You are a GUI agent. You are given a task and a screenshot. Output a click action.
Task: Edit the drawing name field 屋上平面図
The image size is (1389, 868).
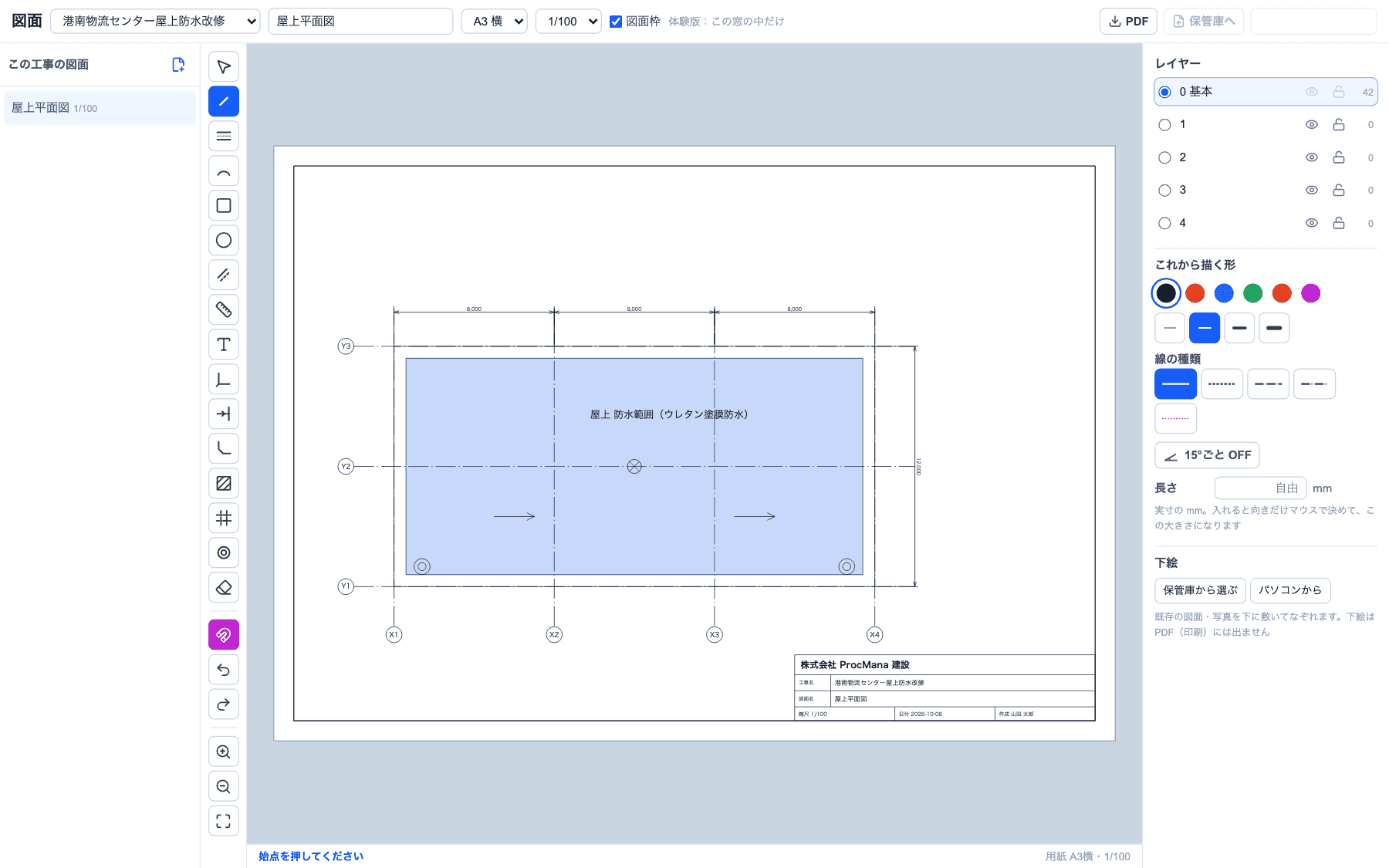[360, 22]
